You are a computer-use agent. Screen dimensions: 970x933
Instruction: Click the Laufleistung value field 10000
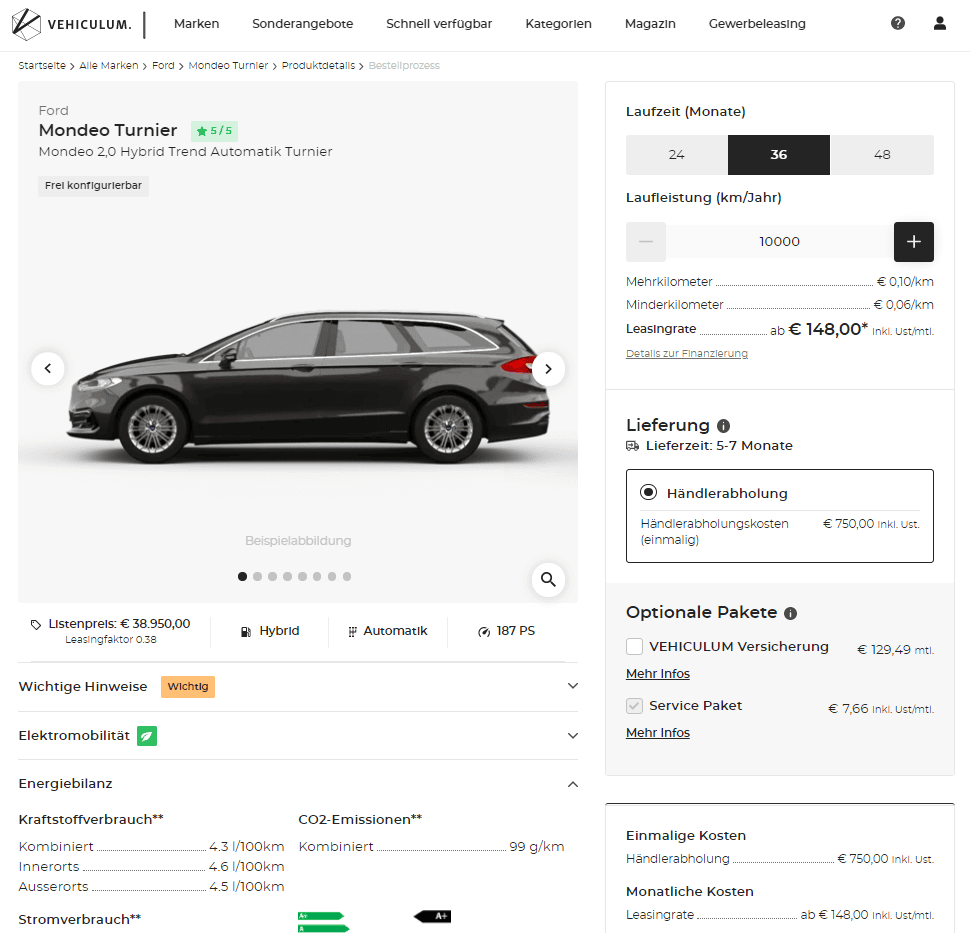(779, 242)
